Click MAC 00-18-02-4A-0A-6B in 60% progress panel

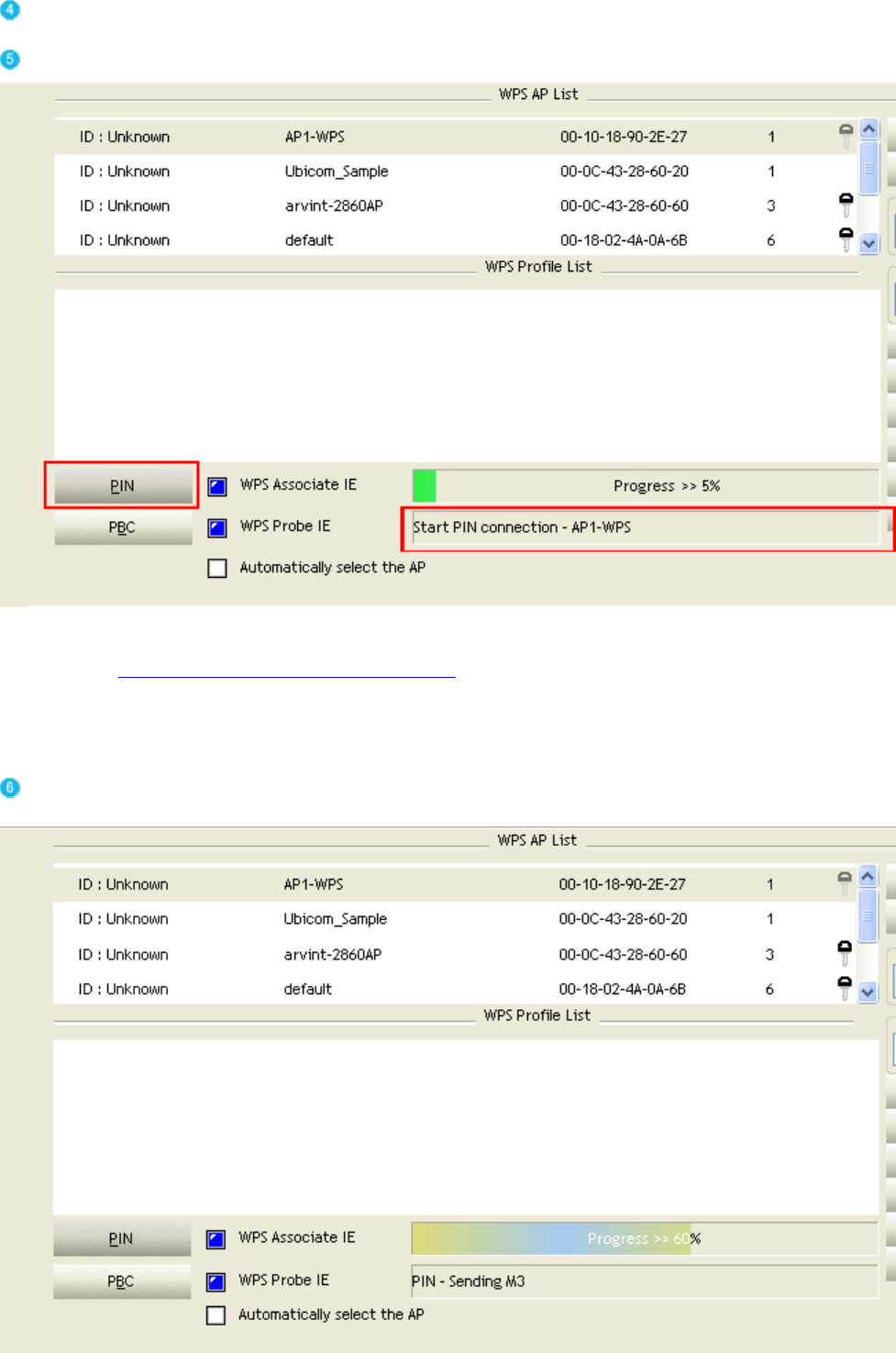622,990
